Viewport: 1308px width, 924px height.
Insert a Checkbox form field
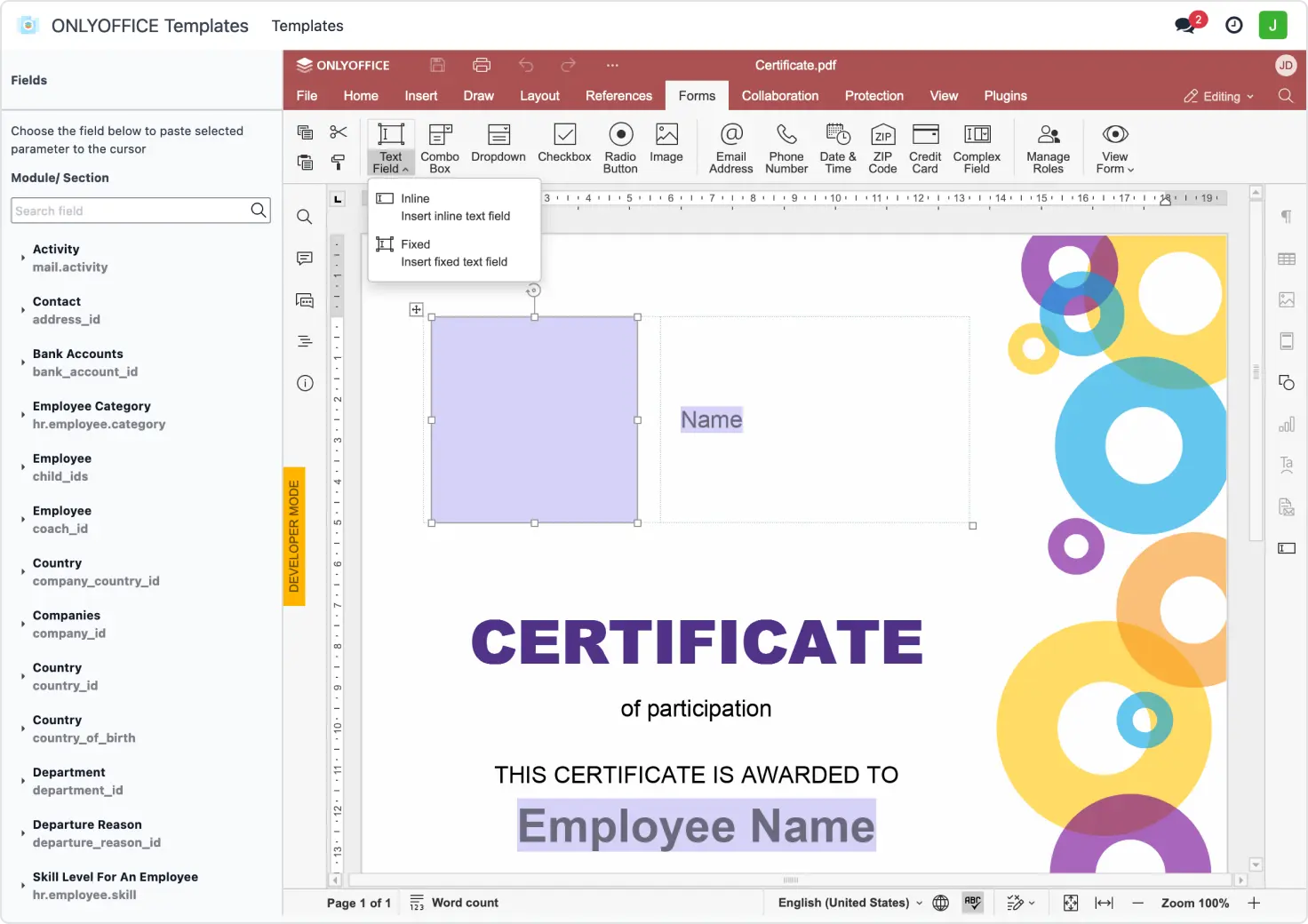[564, 143]
